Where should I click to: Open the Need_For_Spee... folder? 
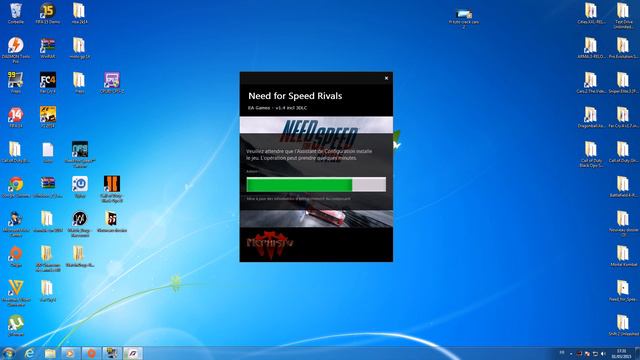click(x=623, y=291)
